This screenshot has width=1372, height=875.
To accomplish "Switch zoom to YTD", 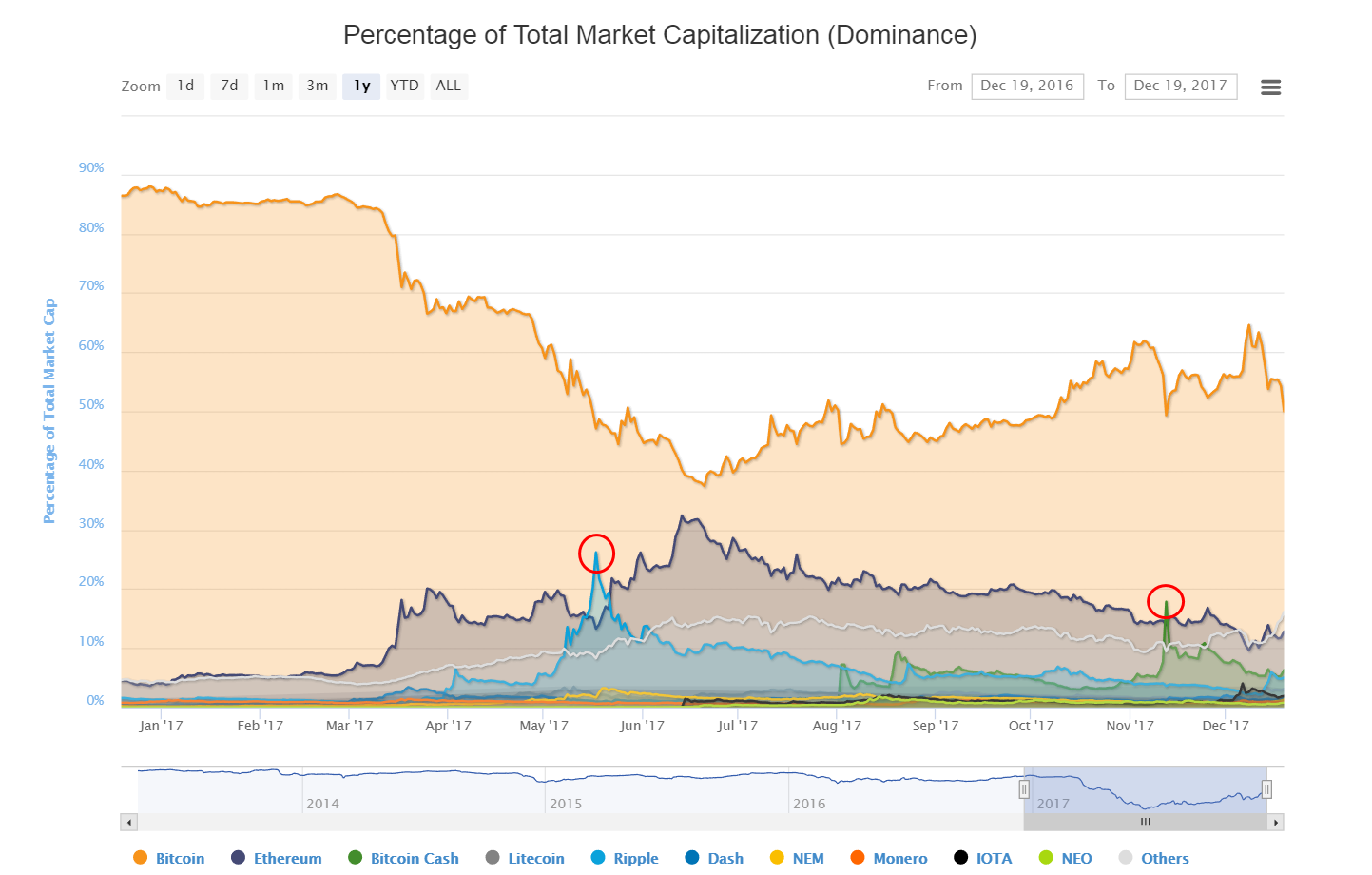I will [x=404, y=86].
